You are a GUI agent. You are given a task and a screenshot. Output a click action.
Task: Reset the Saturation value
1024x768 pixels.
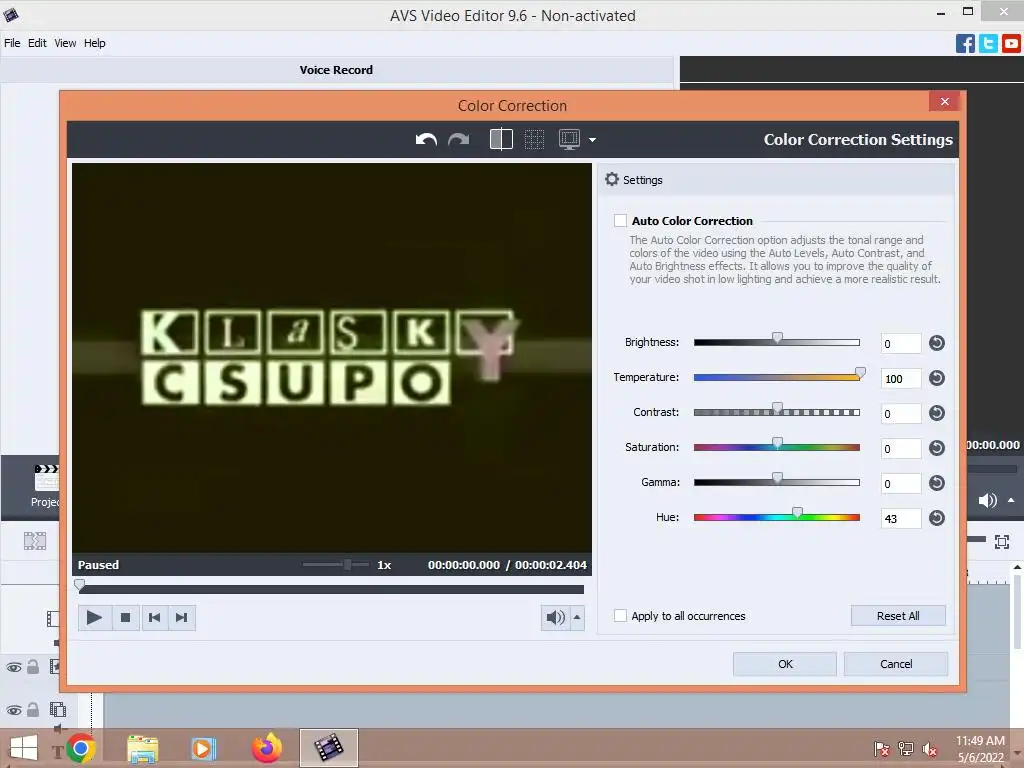tap(936, 448)
